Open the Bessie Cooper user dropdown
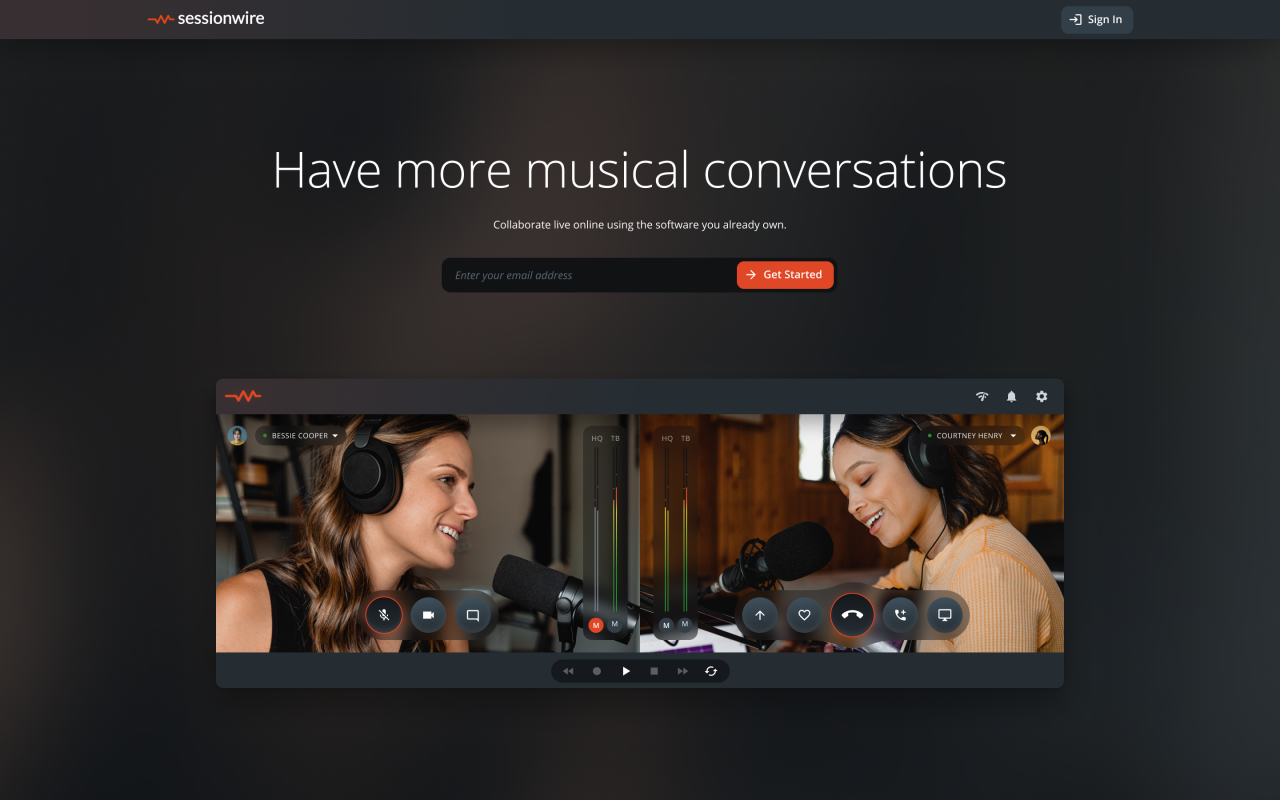The image size is (1280, 800). 301,436
